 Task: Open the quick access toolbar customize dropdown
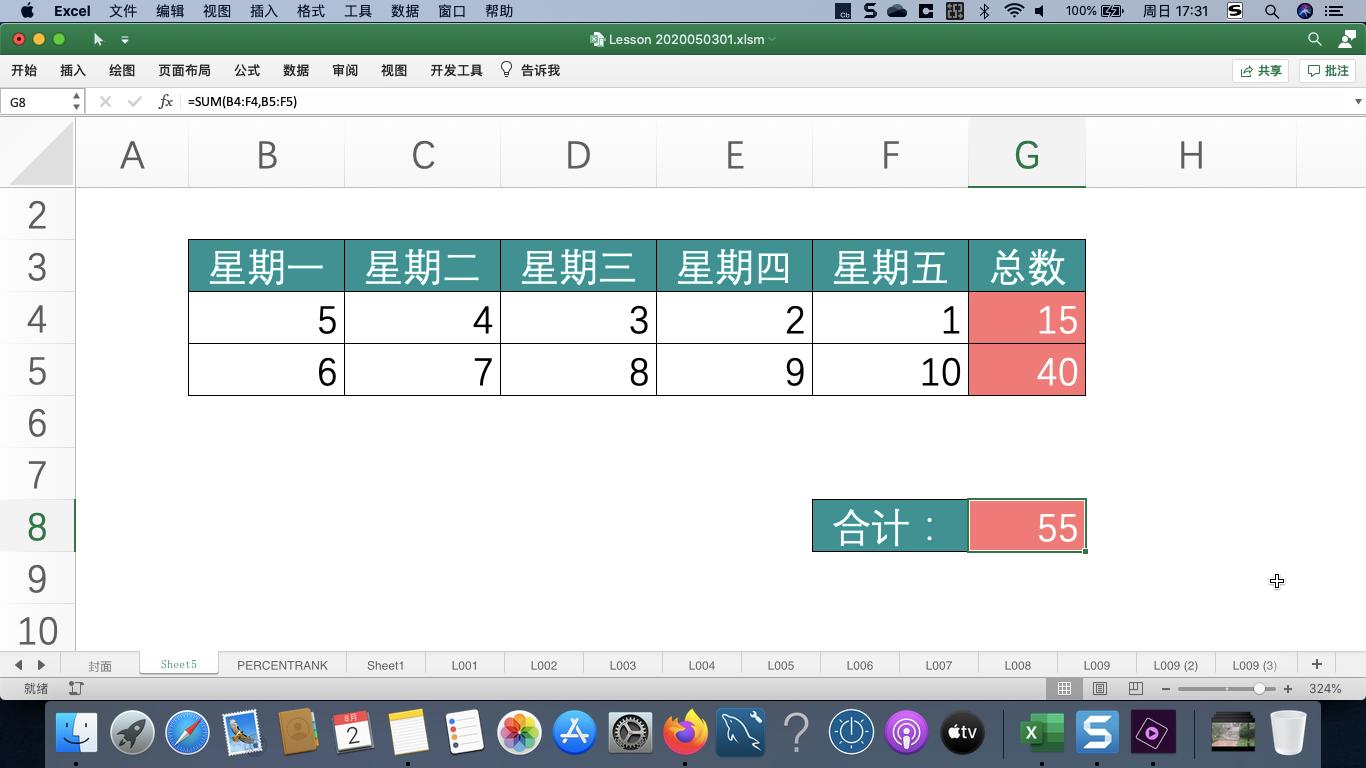coord(124,40)
